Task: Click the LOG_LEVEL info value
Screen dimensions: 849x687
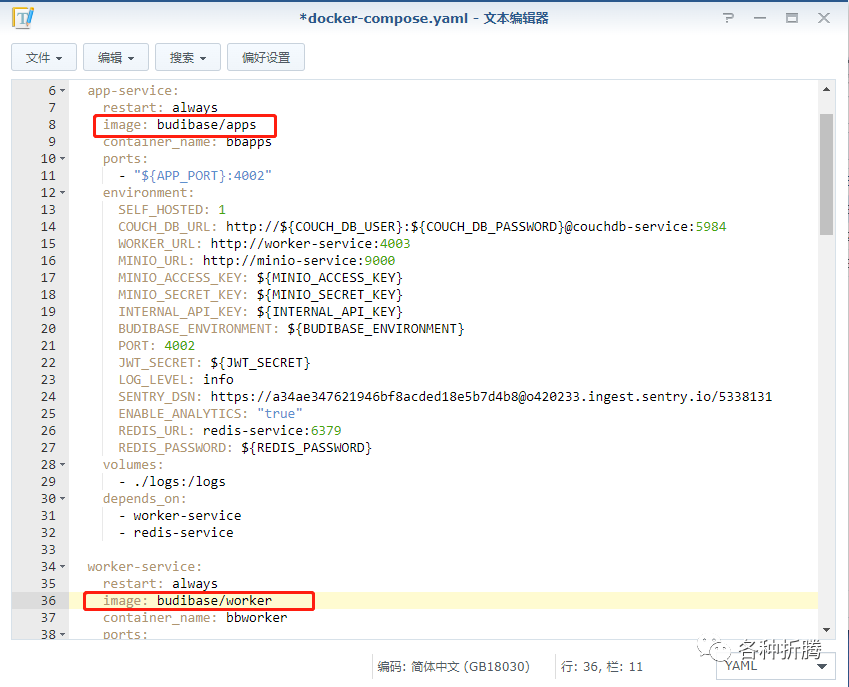Action: pyautogui.click(x=218, y=380)
